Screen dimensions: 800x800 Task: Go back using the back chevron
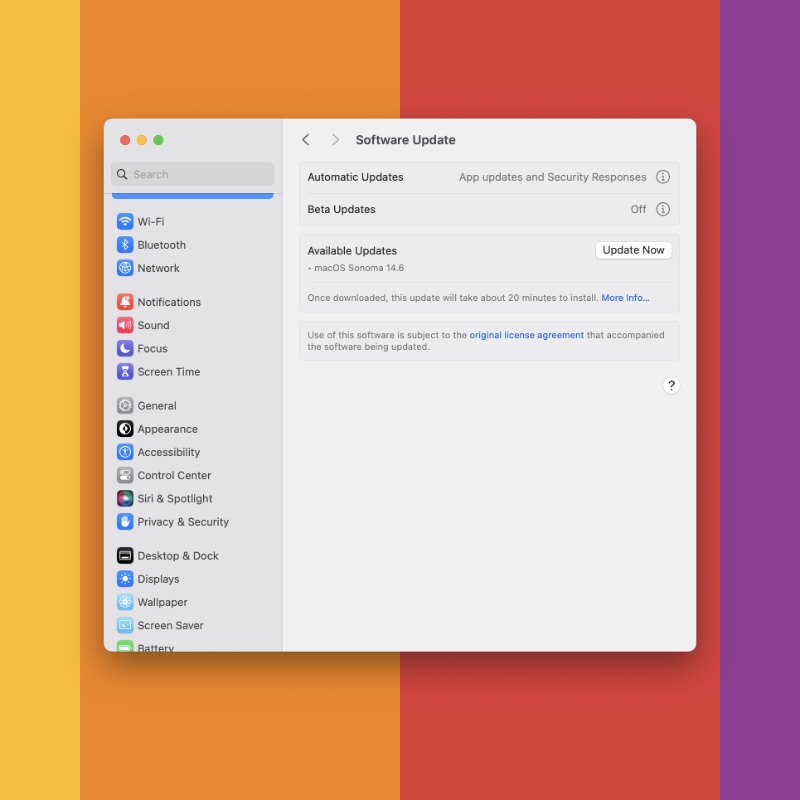pyautogui.click(x=306, y=140)
